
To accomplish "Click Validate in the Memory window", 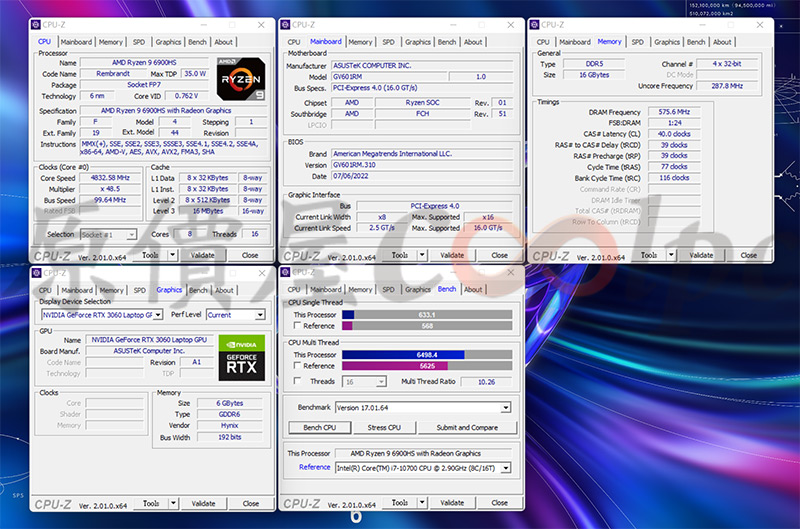I will coord(701,255).
